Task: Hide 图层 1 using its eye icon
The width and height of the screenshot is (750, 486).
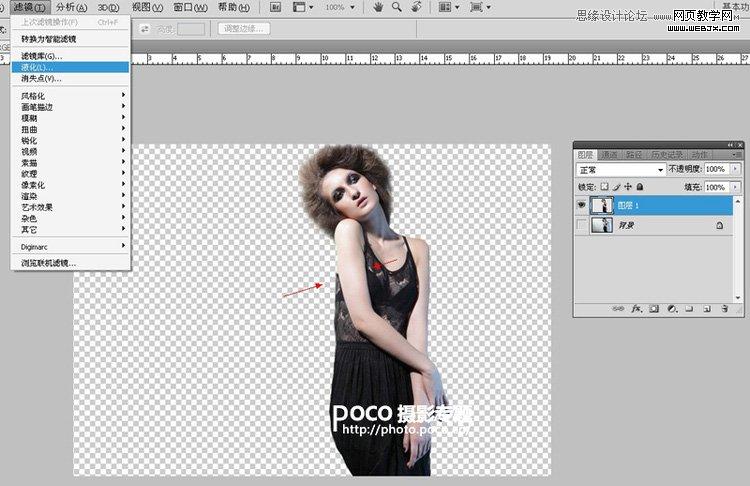Action: click(x=581, y=205)
